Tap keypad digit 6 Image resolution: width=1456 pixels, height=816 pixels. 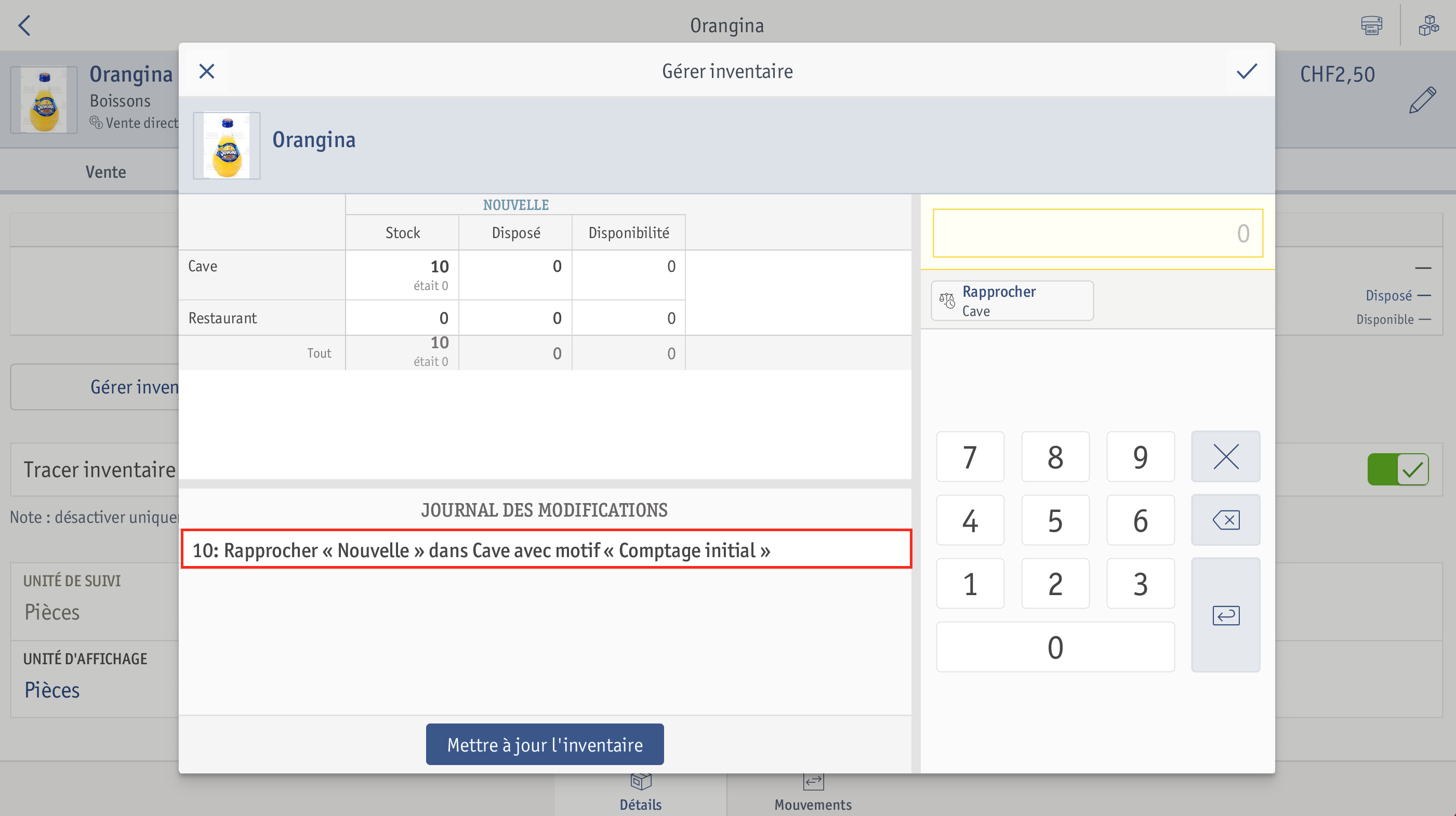coord(1140,520)
